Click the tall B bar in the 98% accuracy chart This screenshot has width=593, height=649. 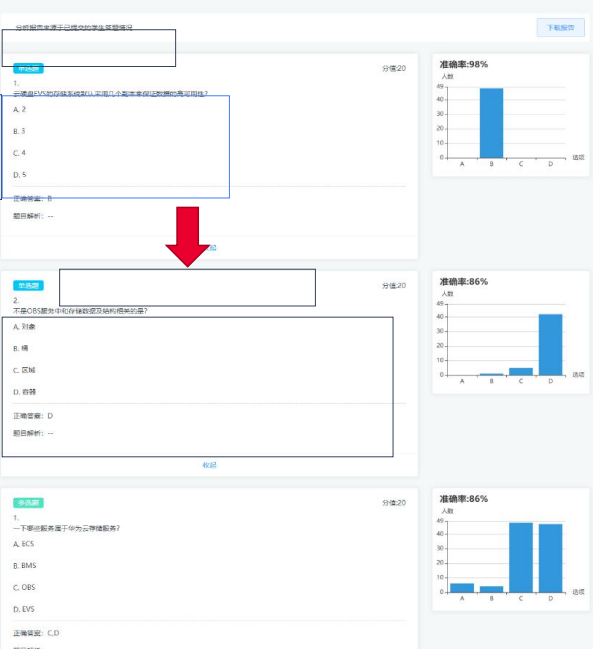(492, 123)
